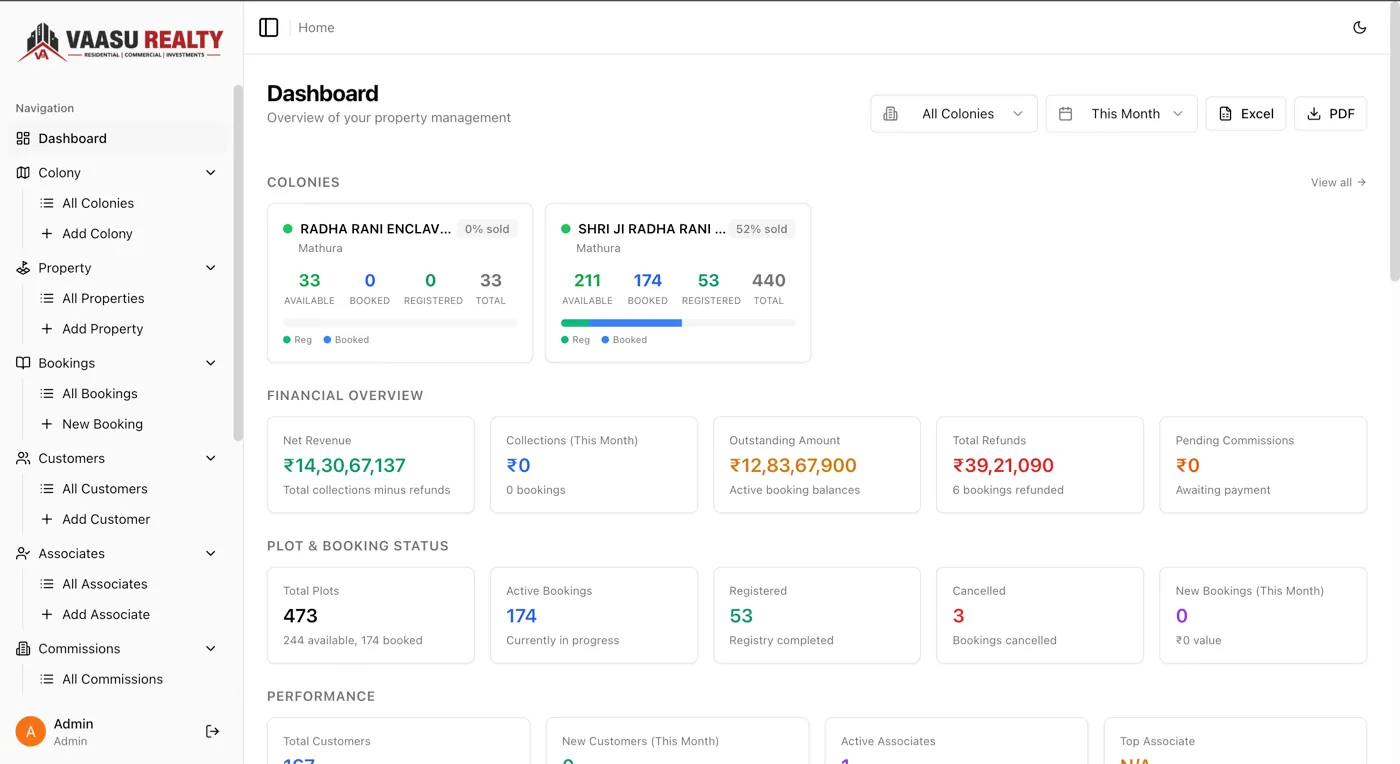Click the plus icon beside Add Colony
This screenshot has width=1400, height=764.
click(47, 234)
